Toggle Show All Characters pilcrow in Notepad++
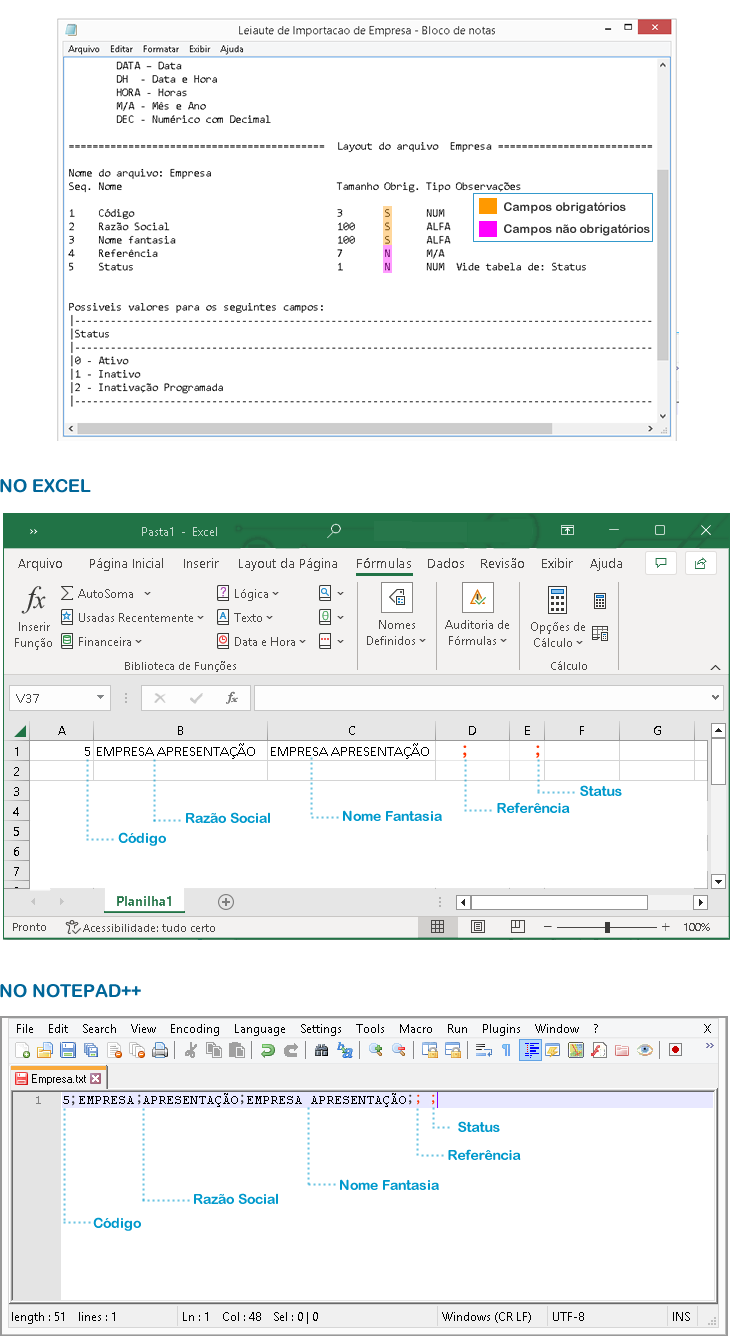The height and width of the screenshot is (1336, 730). (506, 1050)
